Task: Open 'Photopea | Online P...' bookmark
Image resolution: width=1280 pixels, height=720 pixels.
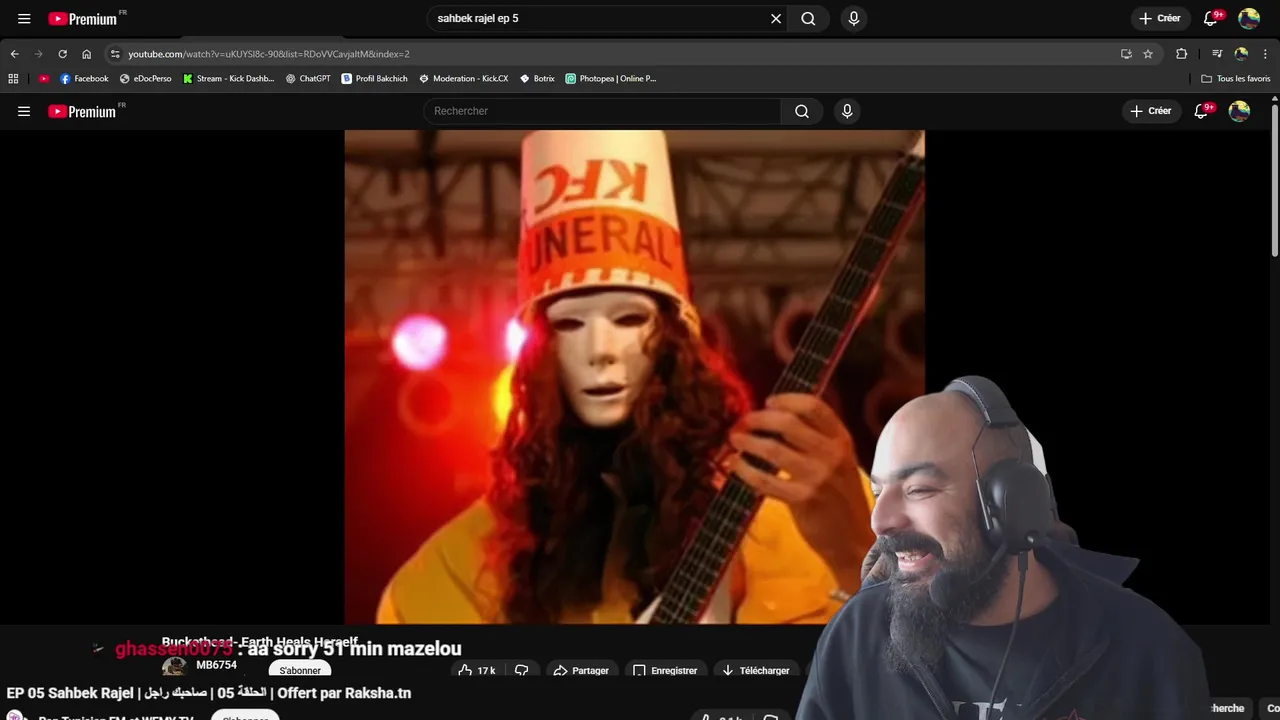Action: 611,78
